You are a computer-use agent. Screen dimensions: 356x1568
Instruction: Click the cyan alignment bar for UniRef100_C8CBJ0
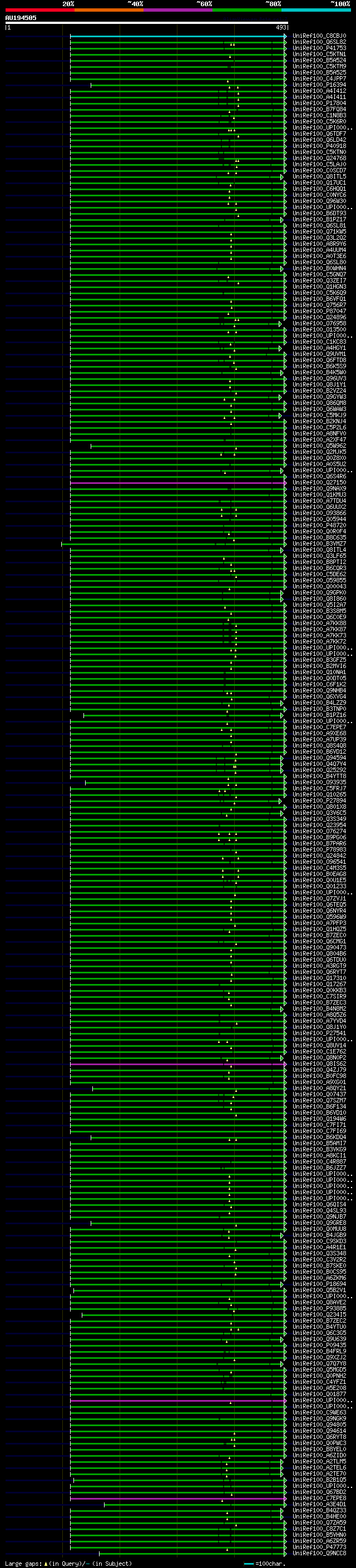pyautogui.click(x=177, y=36)
